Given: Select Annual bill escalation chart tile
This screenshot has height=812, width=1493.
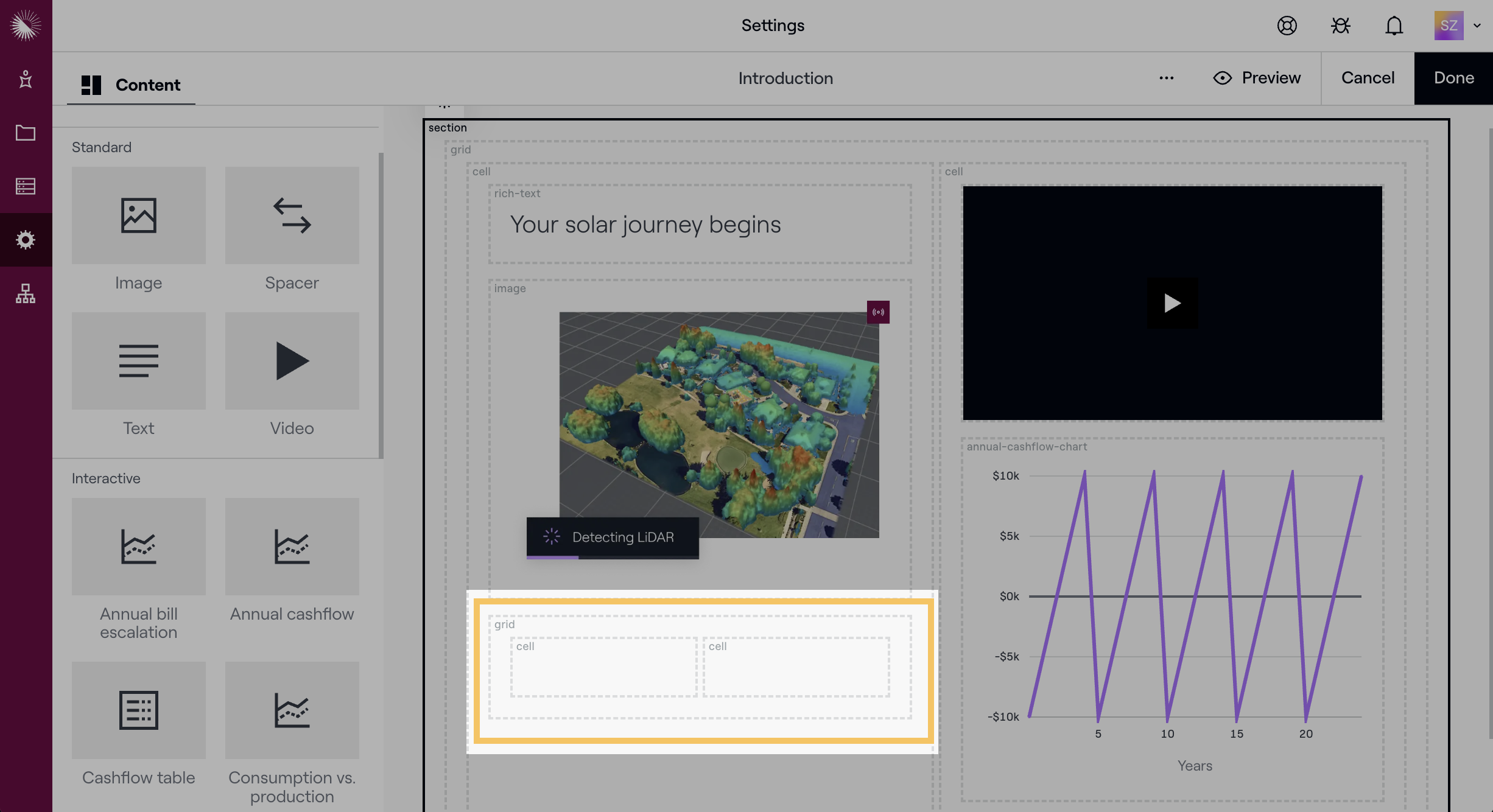Looking at the screenshot, I should [138, 547].
